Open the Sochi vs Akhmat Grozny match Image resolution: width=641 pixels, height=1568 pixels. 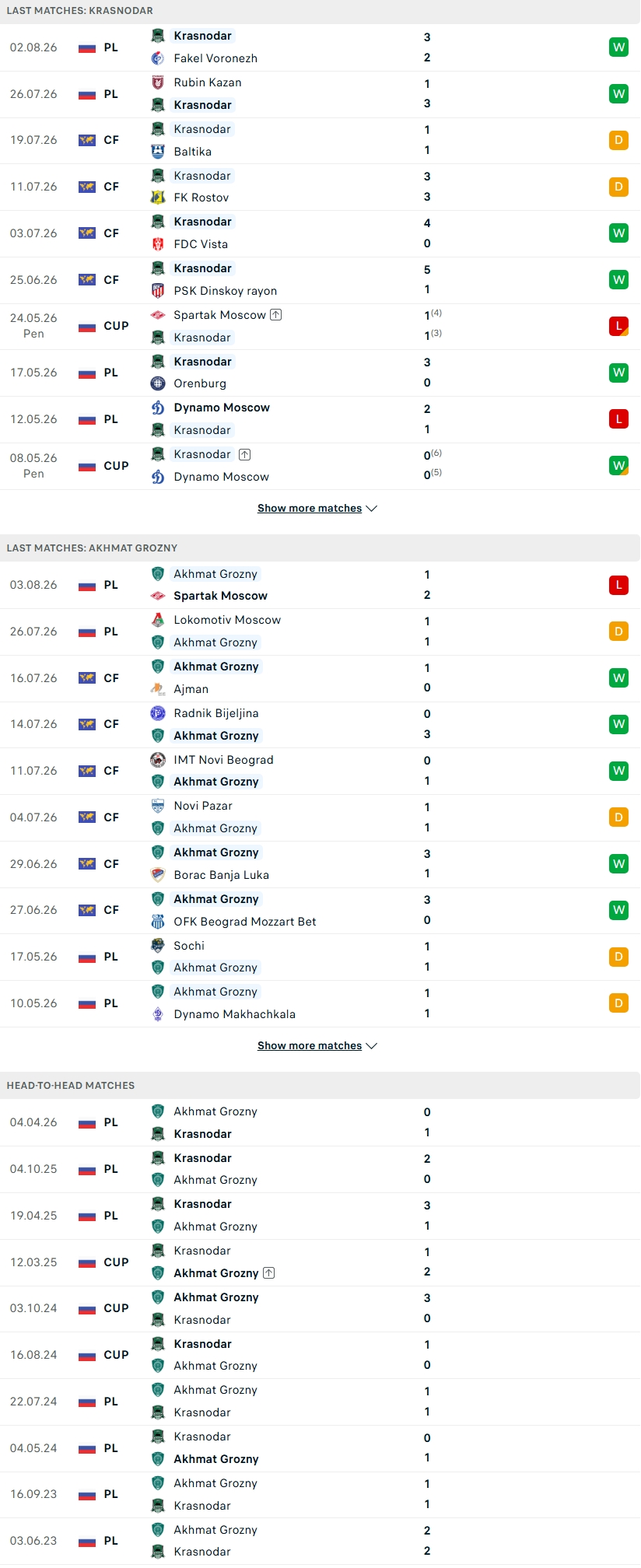320,957
